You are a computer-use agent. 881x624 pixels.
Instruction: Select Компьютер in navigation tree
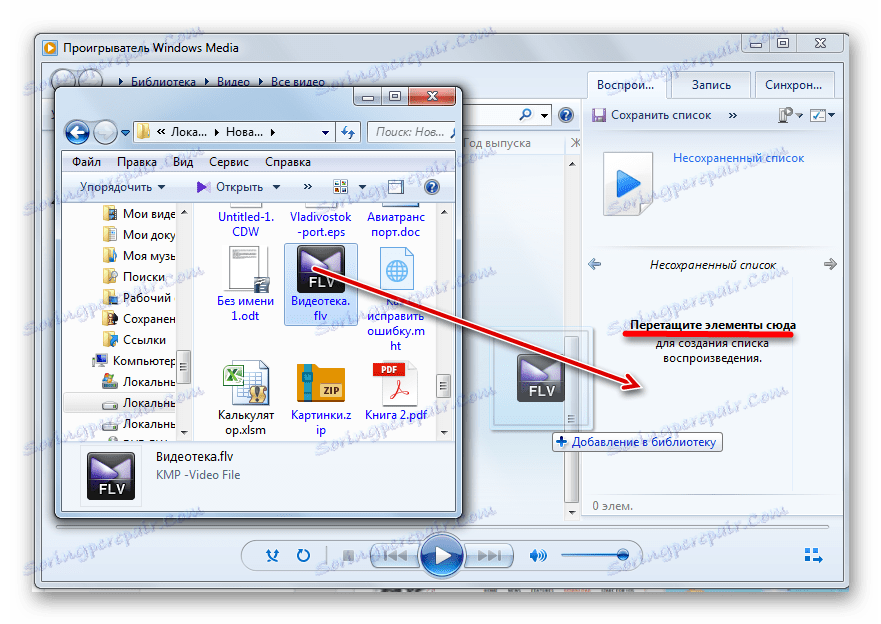[135, 361]
